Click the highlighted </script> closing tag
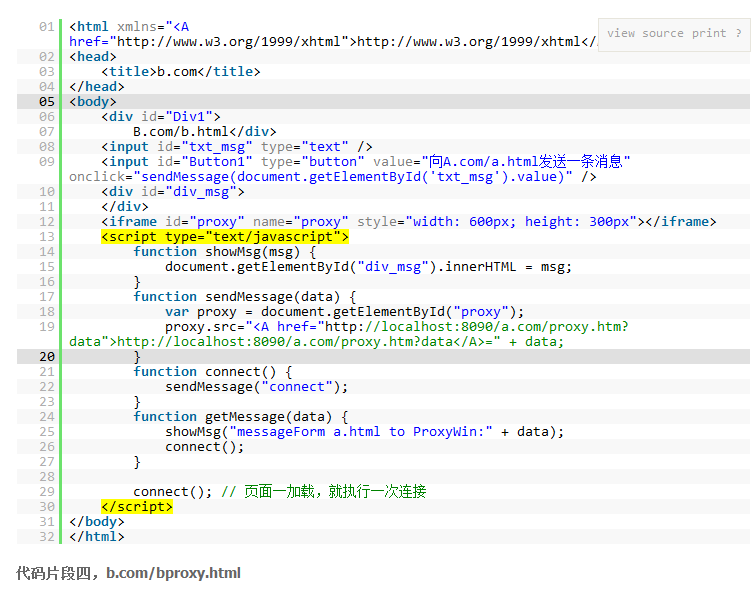 point(137,506)
